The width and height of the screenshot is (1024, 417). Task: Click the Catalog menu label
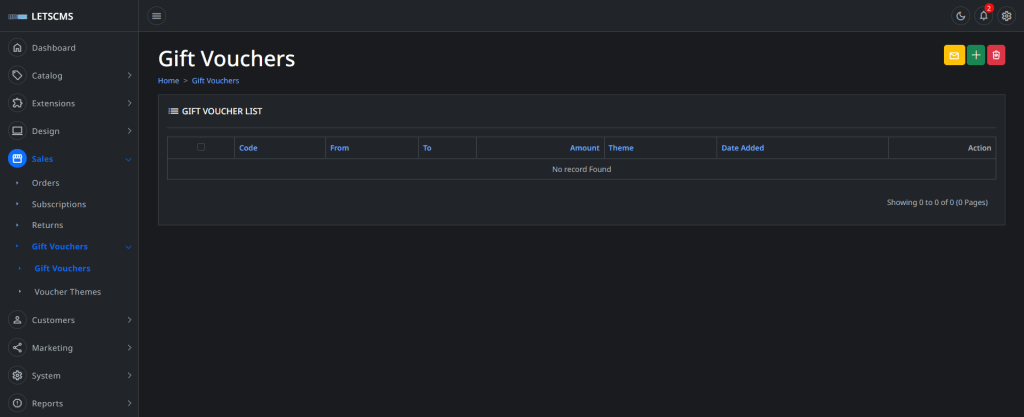pyautogui.click(x=47, y=76)
